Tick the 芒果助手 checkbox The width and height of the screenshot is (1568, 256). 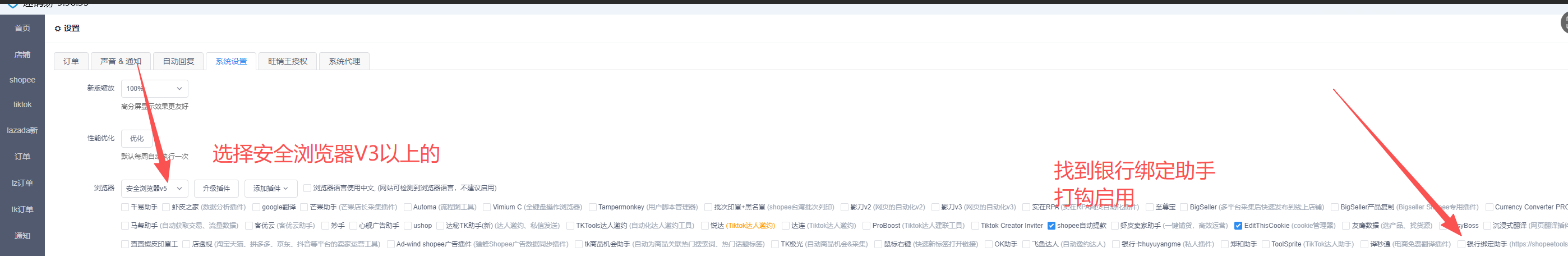pyautogui.click(x=305, y=207)
